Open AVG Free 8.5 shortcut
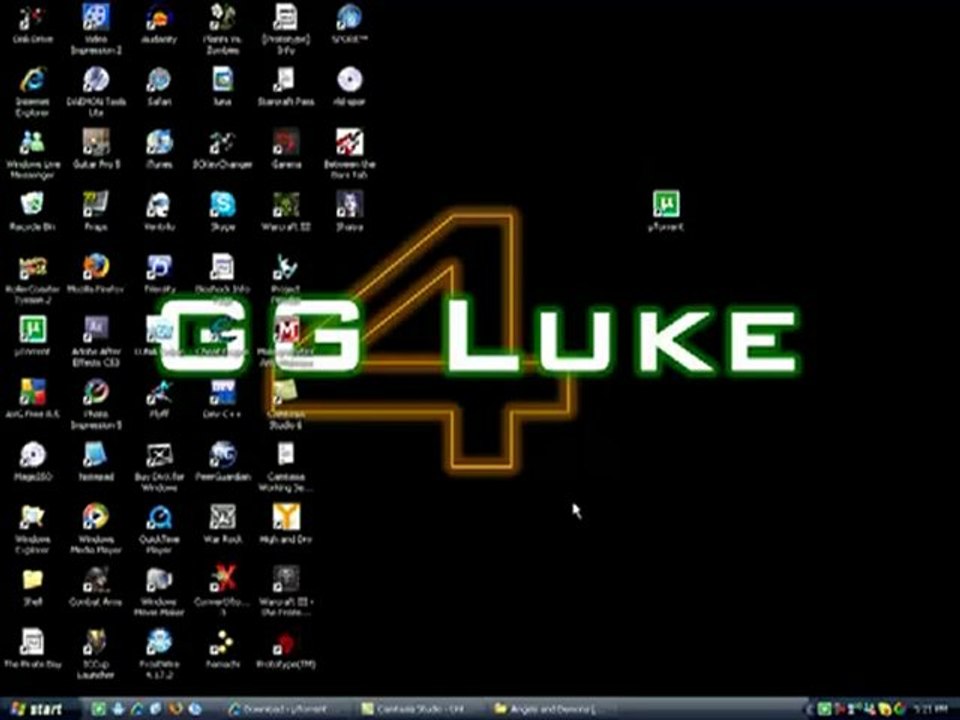 pos(32,399)
